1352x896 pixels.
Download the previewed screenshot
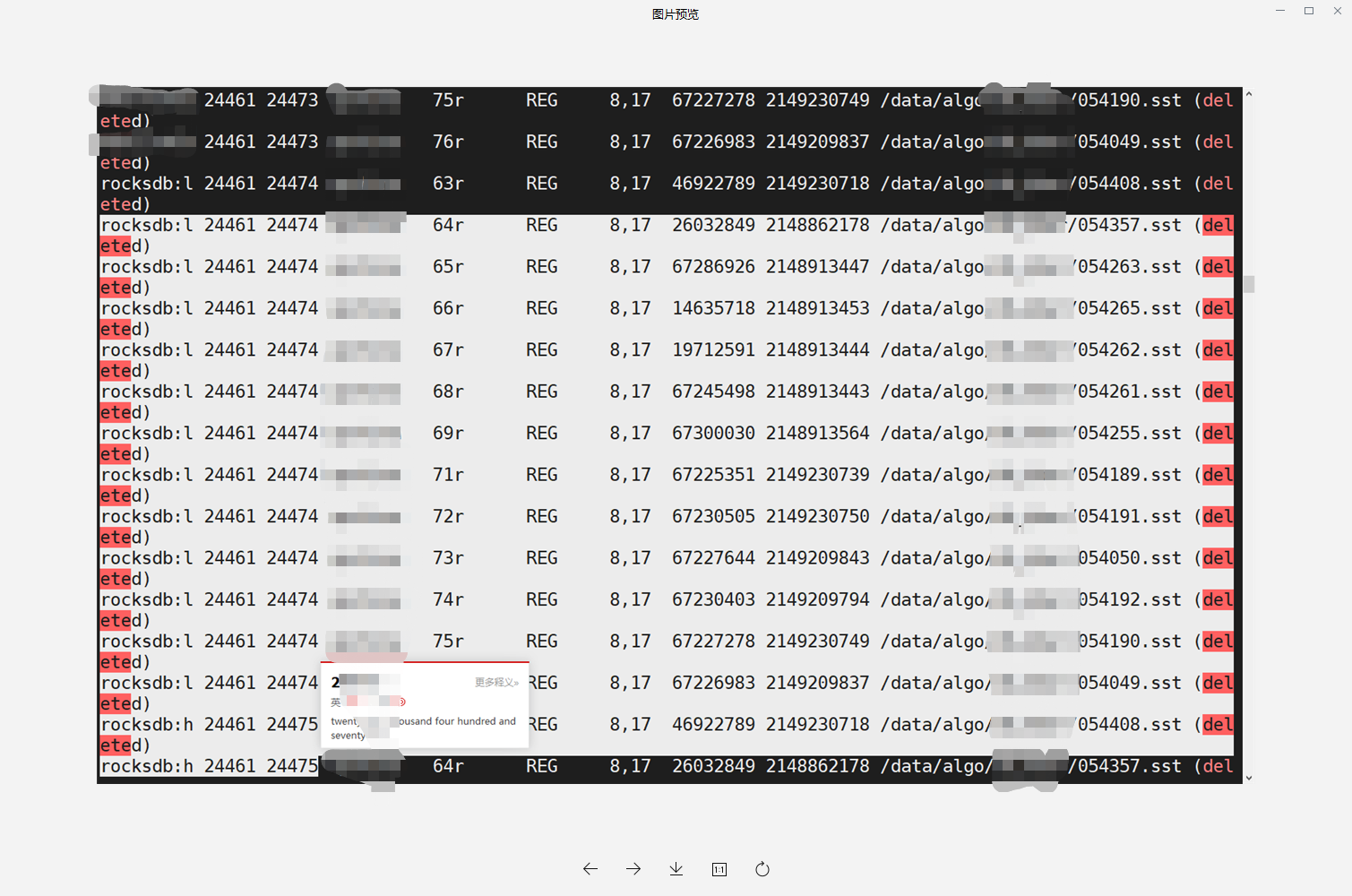click(676, 868)
